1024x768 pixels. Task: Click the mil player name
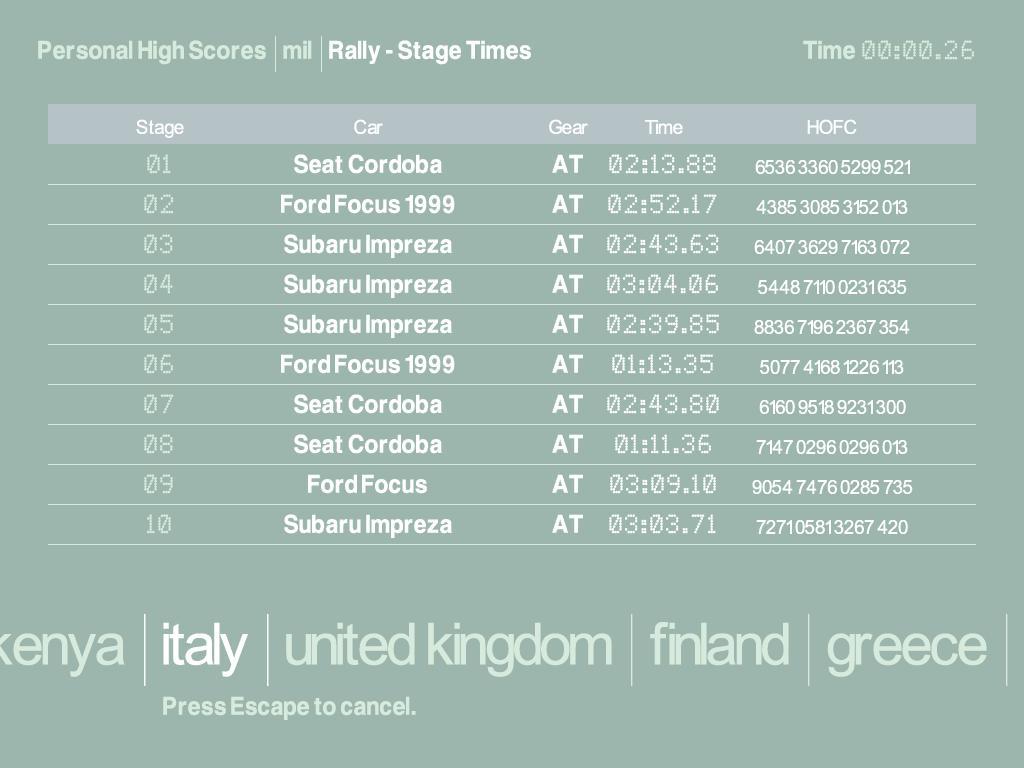click(297, 51)
